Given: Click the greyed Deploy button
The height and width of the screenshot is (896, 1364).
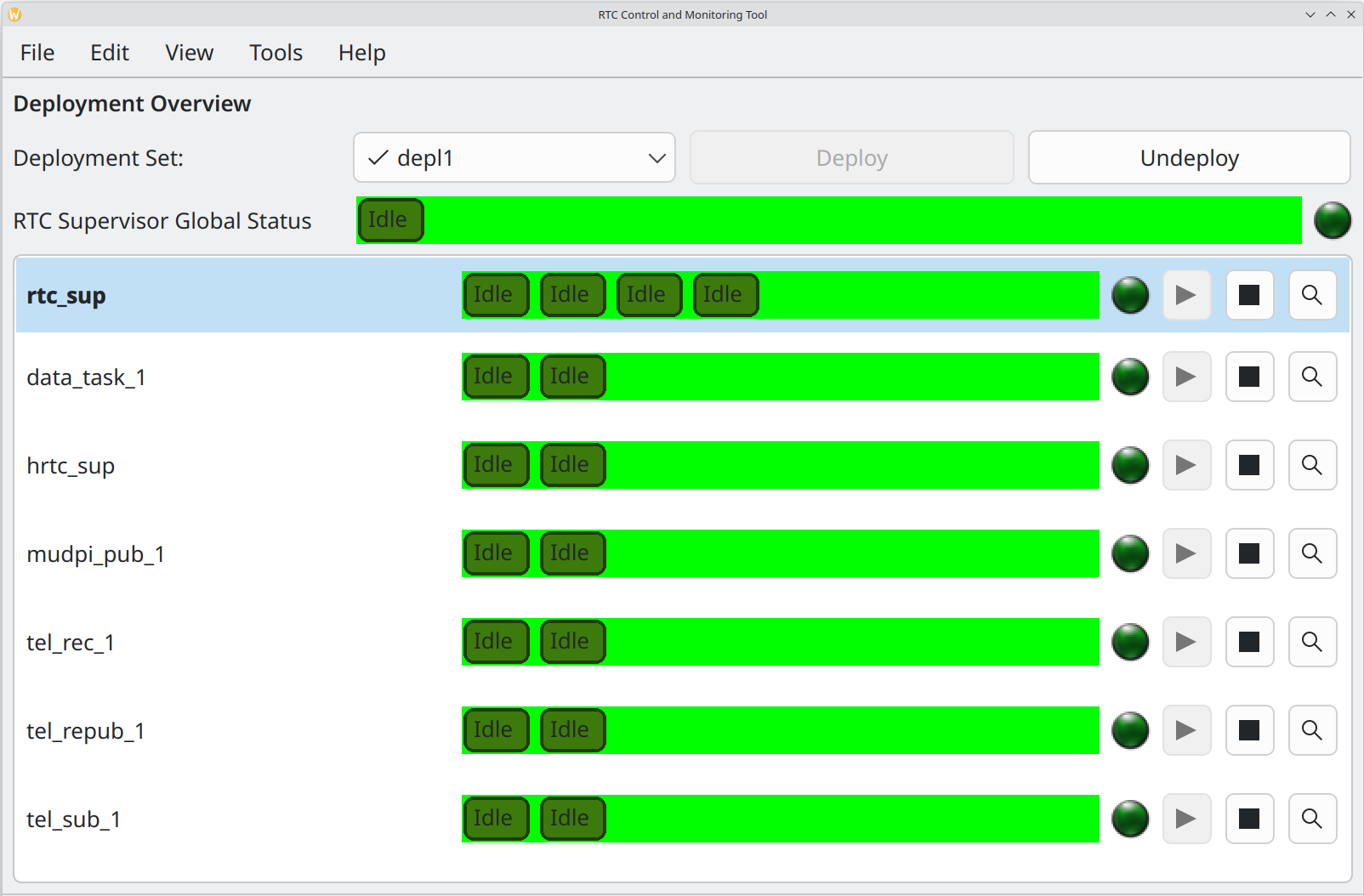Looking at the screenshot, I should point(852,157).
